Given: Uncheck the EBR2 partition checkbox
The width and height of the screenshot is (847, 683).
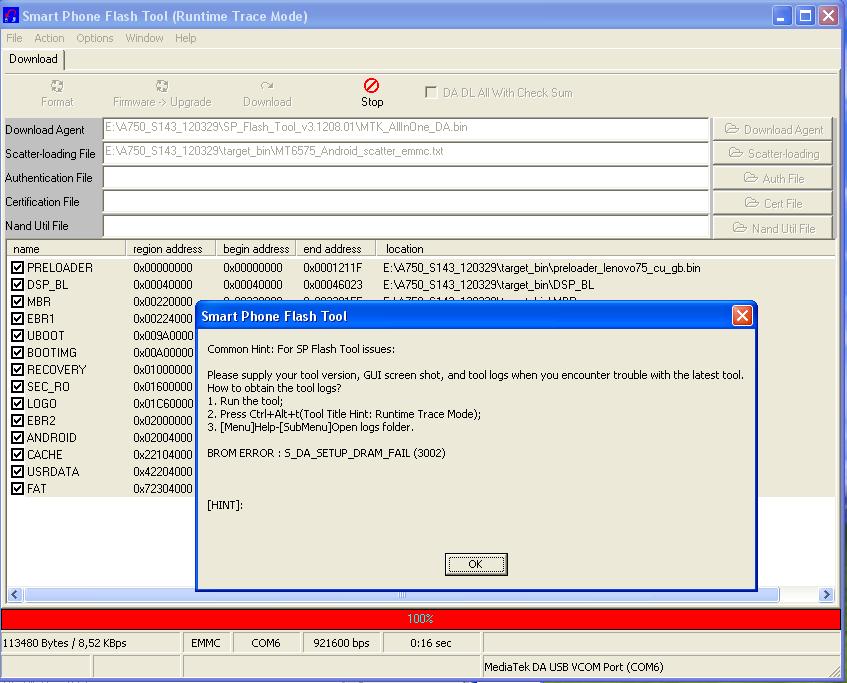Looking at the screenshot, I should (17, 420).
